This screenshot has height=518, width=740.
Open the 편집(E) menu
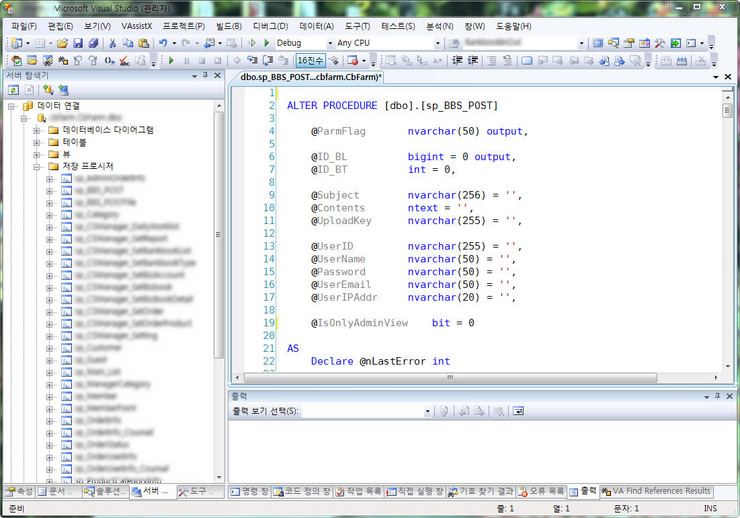(60, 26)
